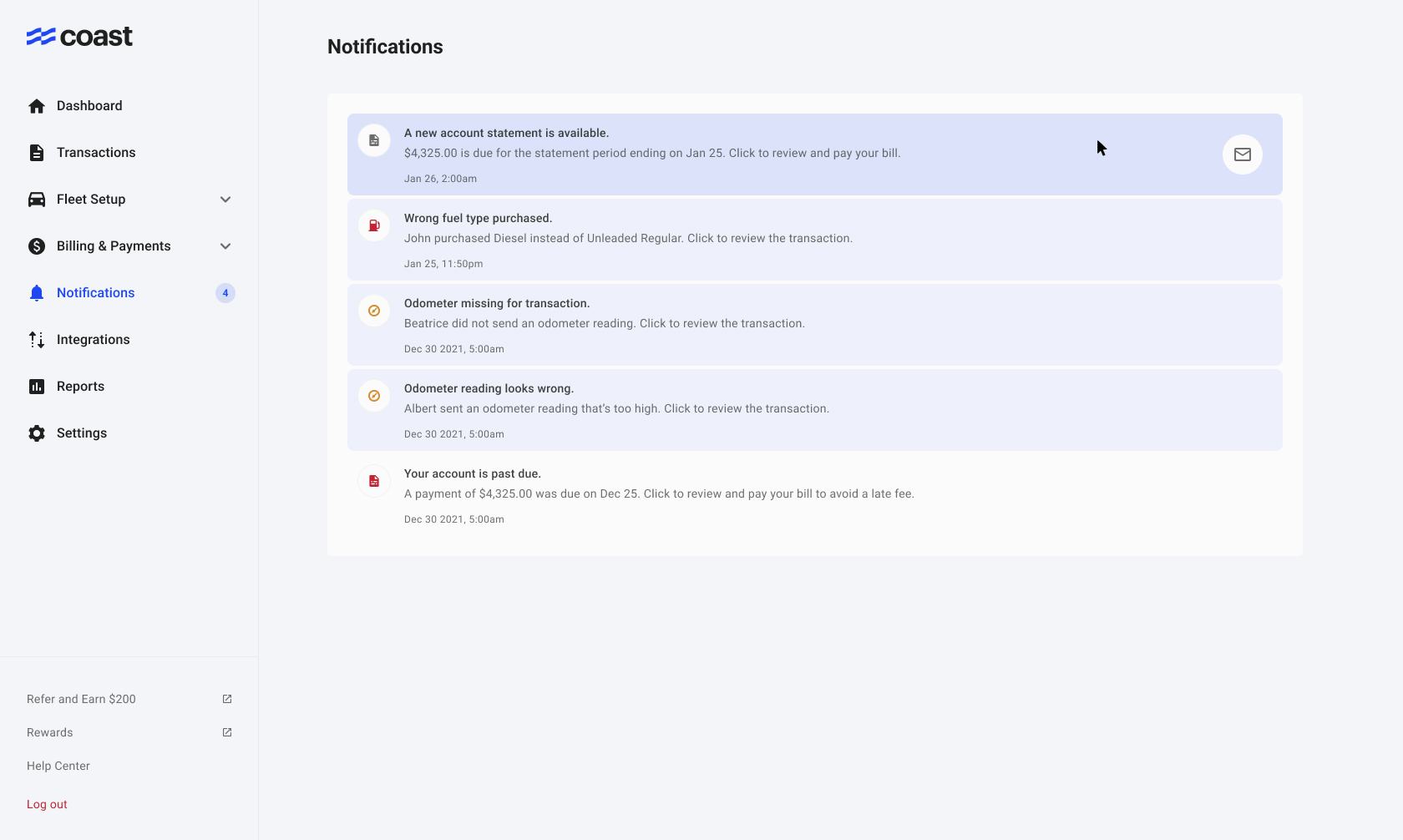The height and width of the screenshot is (840, 1403).
Task: Click the fuel pump icon on wrong fuel notification
Action: tap(373, 225)
